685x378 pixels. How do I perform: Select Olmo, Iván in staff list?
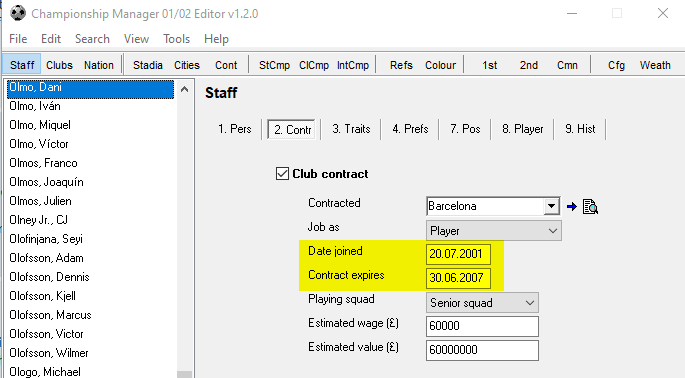[x=91, y=106]
